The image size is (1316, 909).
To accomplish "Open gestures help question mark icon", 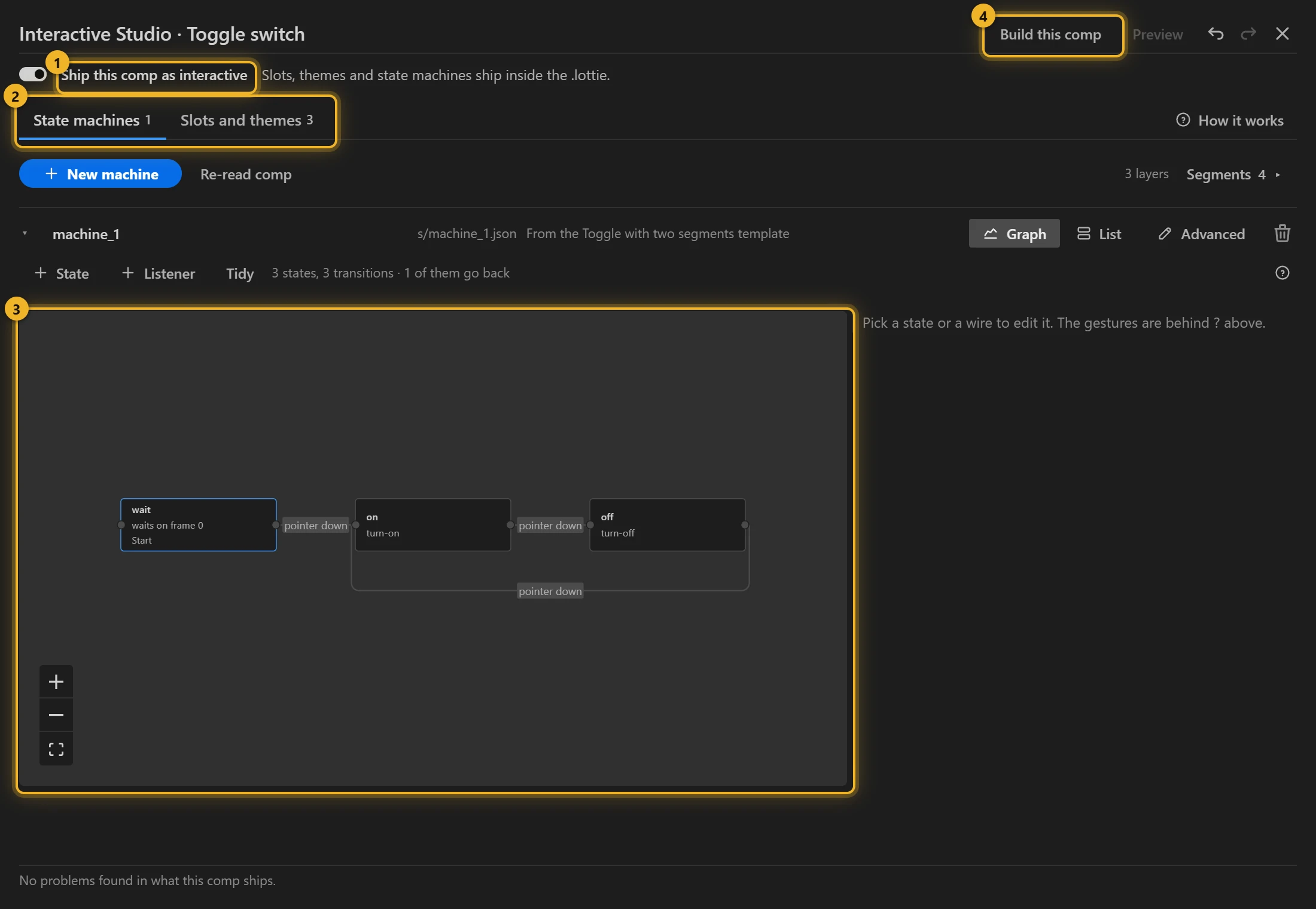I will pos(1283,273).
